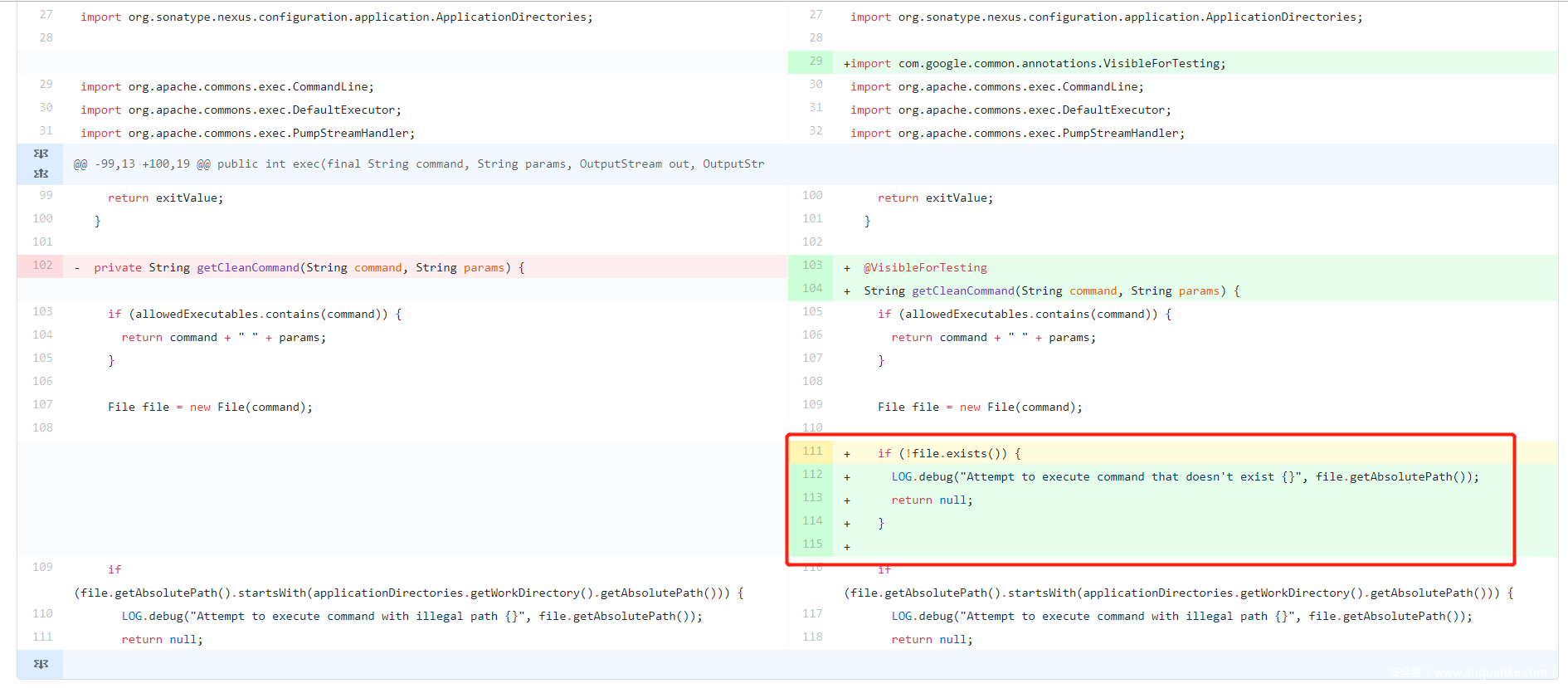Click the hunk header starting with @@ -99,13
Screen dimensions: 1568x688
(x=419, y=164)
